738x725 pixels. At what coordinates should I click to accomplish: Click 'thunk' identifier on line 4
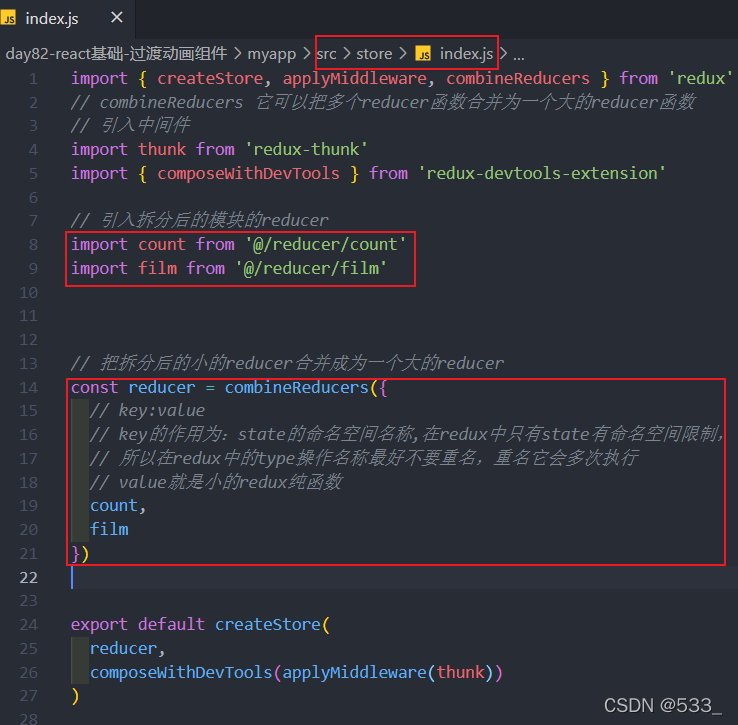pos(162,149)
